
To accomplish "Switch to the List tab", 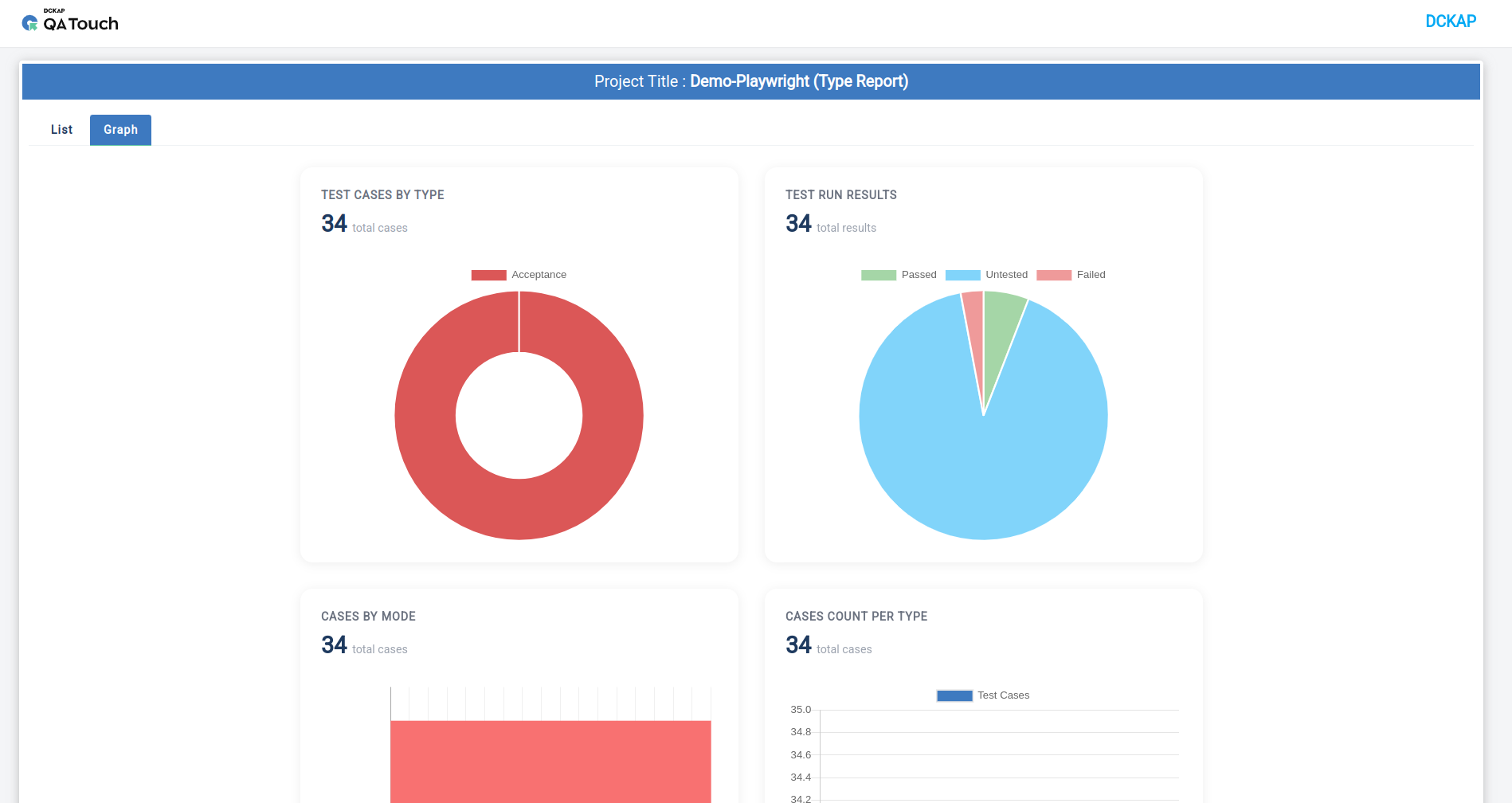I will [61, 130].
